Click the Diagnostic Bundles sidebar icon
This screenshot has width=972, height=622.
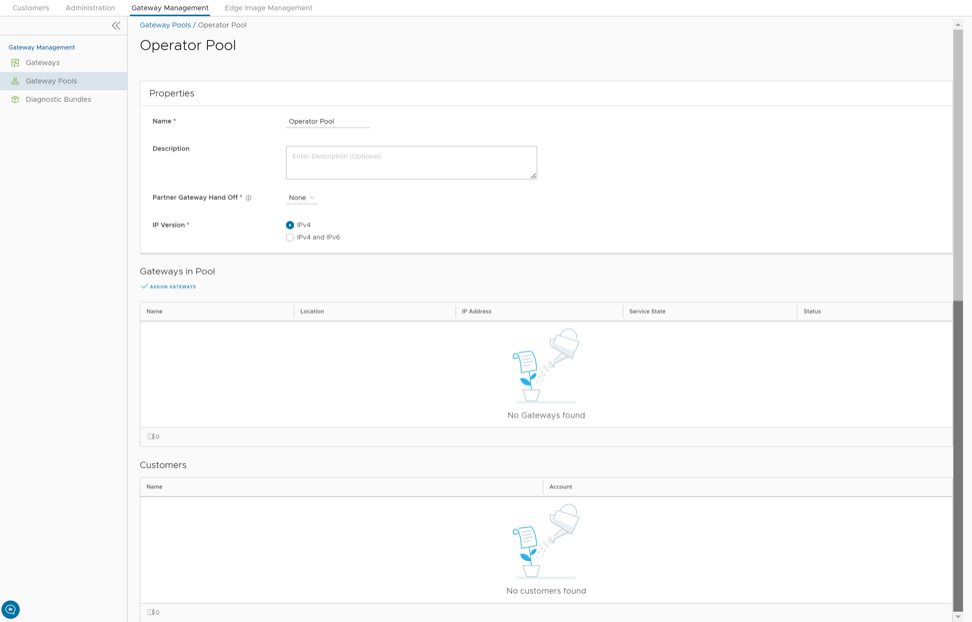(15, 100)
